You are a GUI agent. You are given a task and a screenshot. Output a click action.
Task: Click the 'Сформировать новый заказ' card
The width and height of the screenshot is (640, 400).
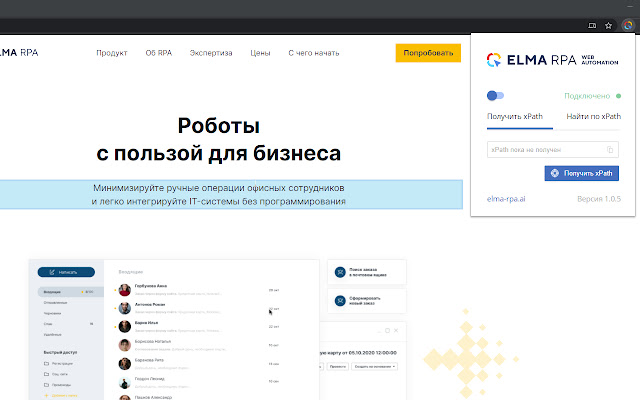pyautogui.click(x=367, y=301)
